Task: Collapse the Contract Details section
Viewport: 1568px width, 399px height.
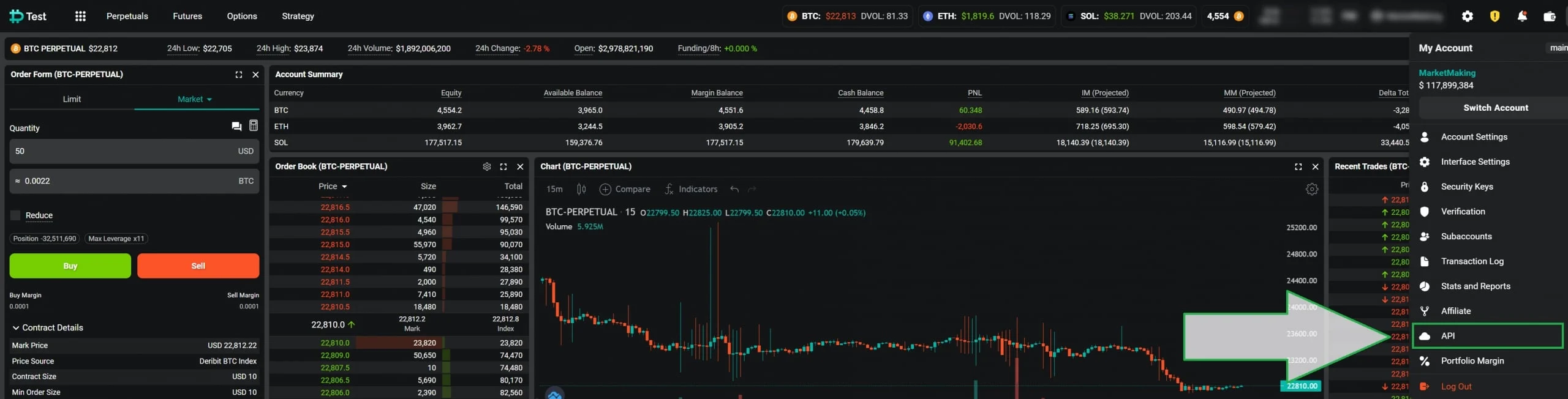Action: [48, 328]
